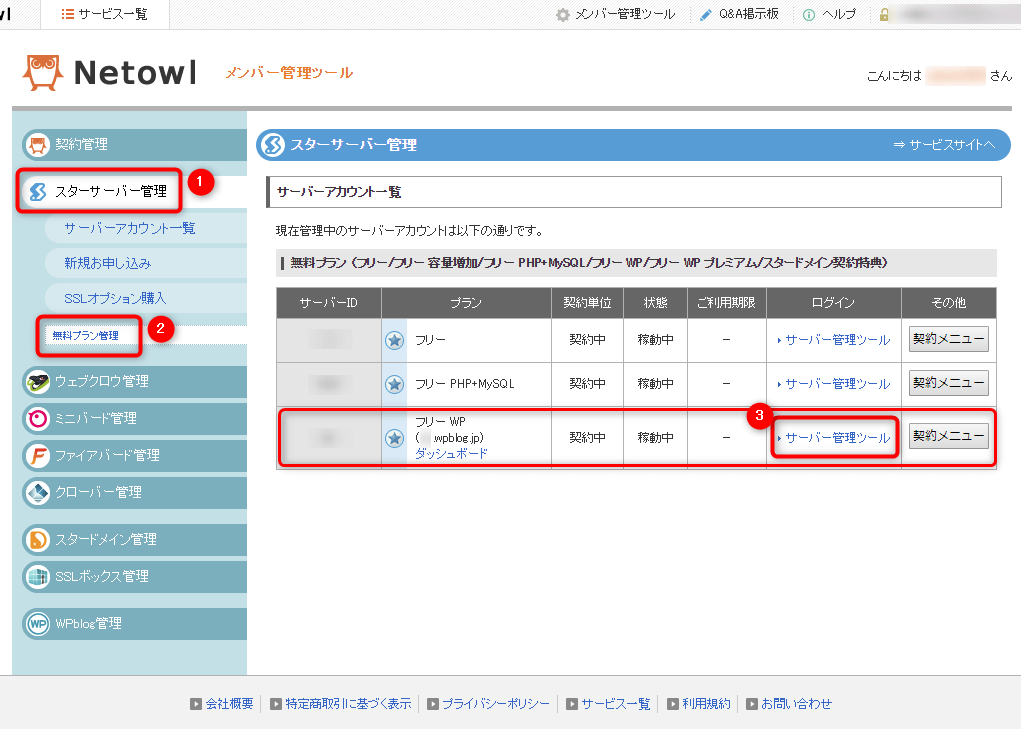
Task: Click the Netowl owl logo
Action: tap(43, 73)
